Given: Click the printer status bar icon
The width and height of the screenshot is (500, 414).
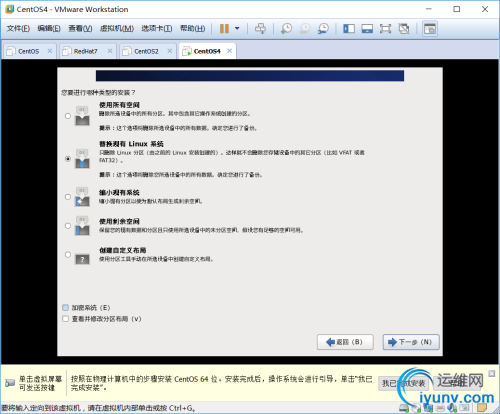Looking at the screenshot, I should [440, 408].
